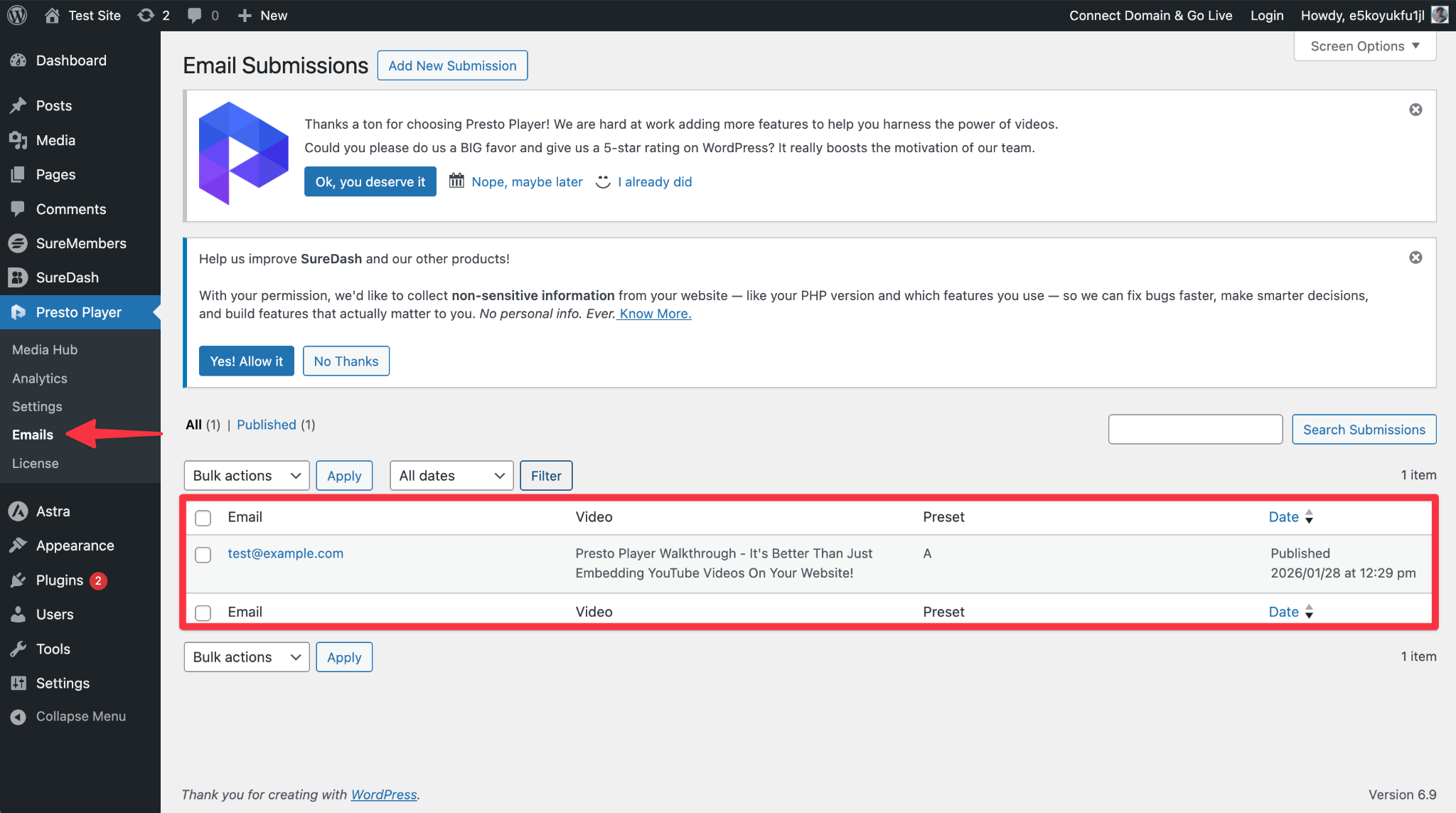
Task: Click the Add New Submission button
Action: click(x=452, y=65)
